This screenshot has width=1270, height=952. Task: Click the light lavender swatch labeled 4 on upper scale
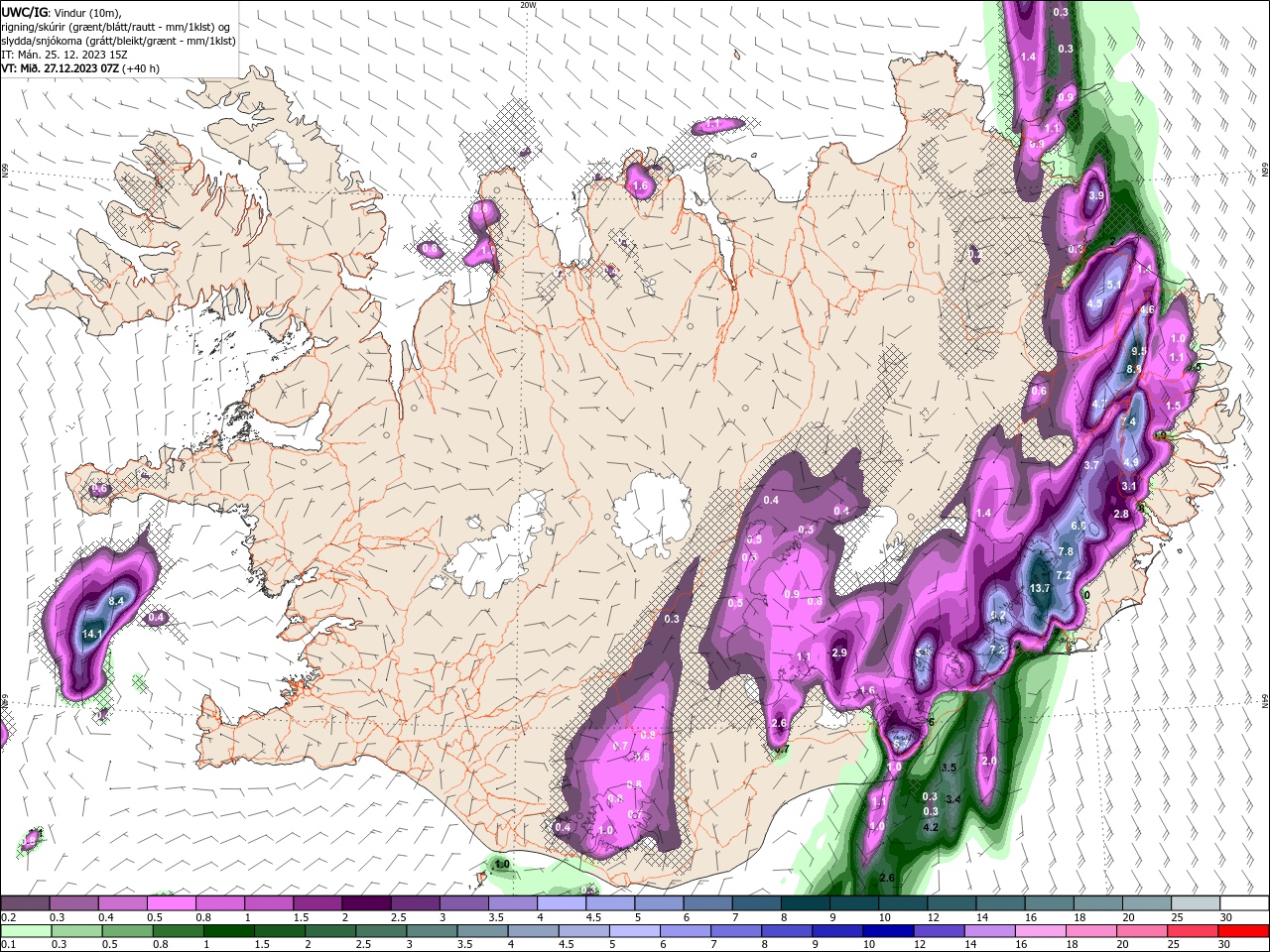[x=562, y=903]
